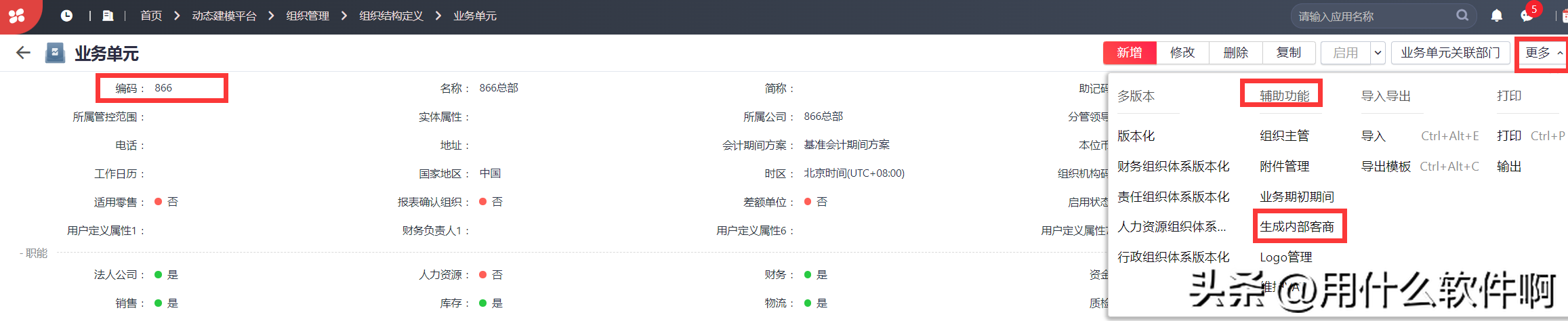The image size is (1568, 321).
Task: Click the 法人公司 status indicator
Action: 159,274
